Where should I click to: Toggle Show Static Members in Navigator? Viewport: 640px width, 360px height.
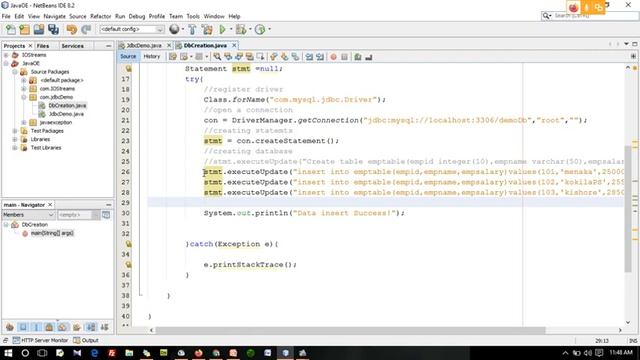click(x=36, y=327)
